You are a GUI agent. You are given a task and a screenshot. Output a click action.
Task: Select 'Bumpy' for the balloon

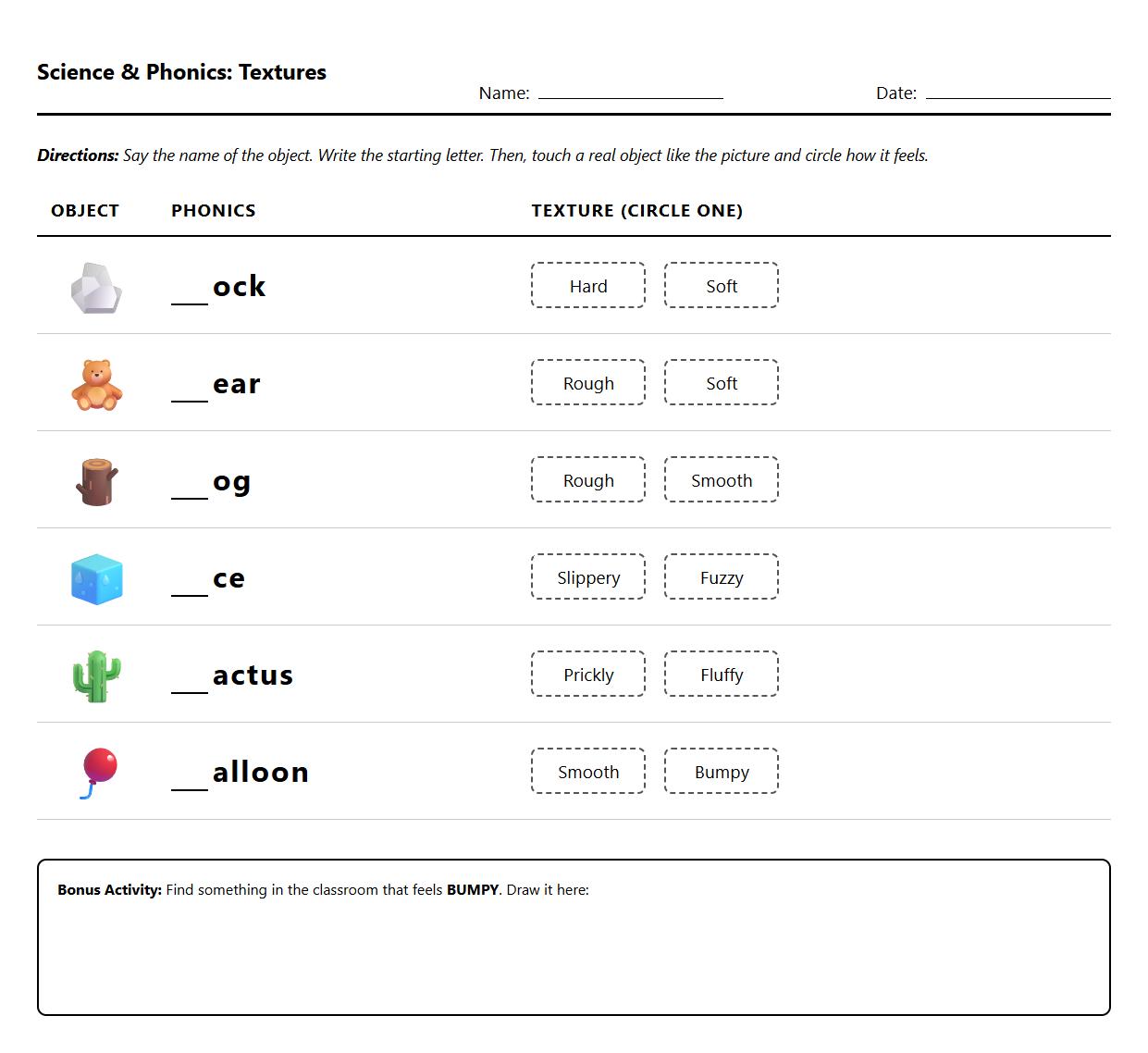(721, 771)
